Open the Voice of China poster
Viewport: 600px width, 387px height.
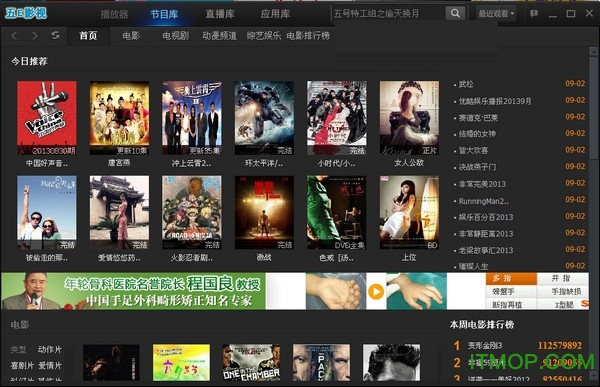(x=47, y=118)
